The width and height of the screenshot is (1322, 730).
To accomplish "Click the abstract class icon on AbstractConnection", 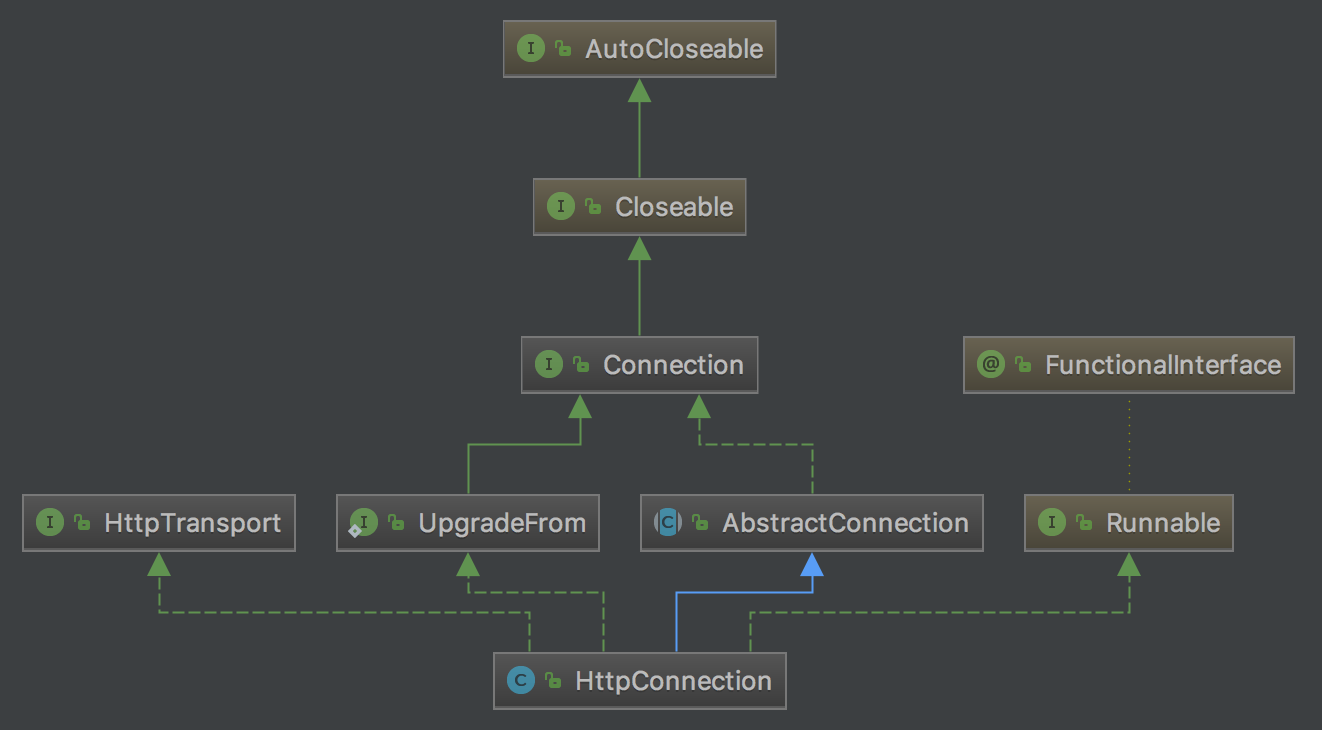I will [x=668, y=522].
